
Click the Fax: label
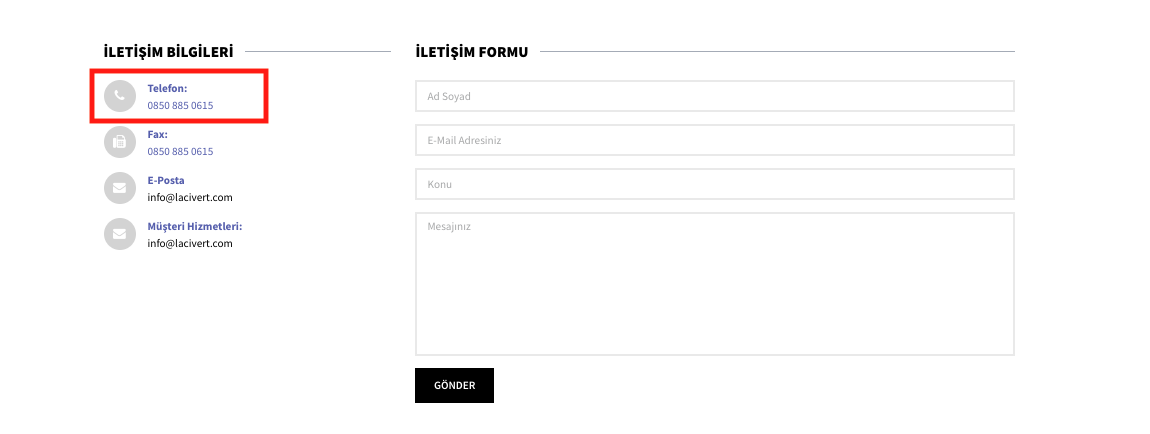pyautogui.click(x=157, y=134)
